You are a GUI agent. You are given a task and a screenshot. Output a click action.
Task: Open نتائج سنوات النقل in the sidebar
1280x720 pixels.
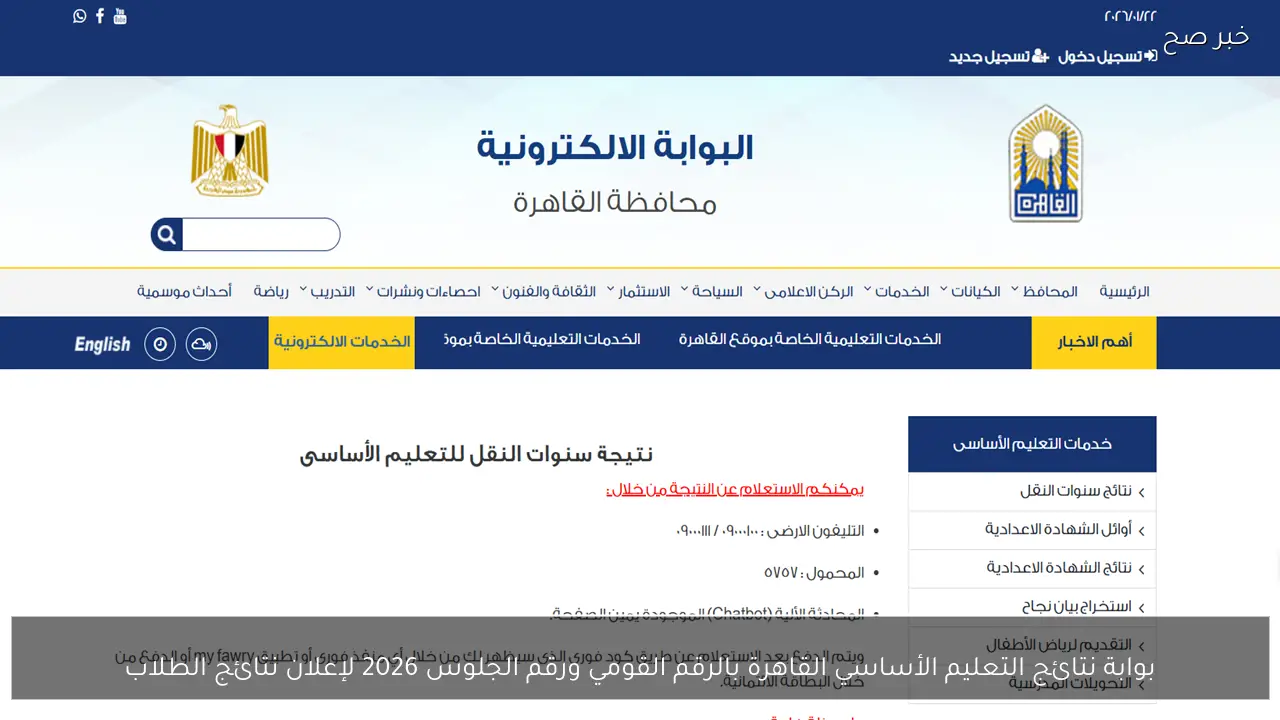click(x=1078, y=491)
